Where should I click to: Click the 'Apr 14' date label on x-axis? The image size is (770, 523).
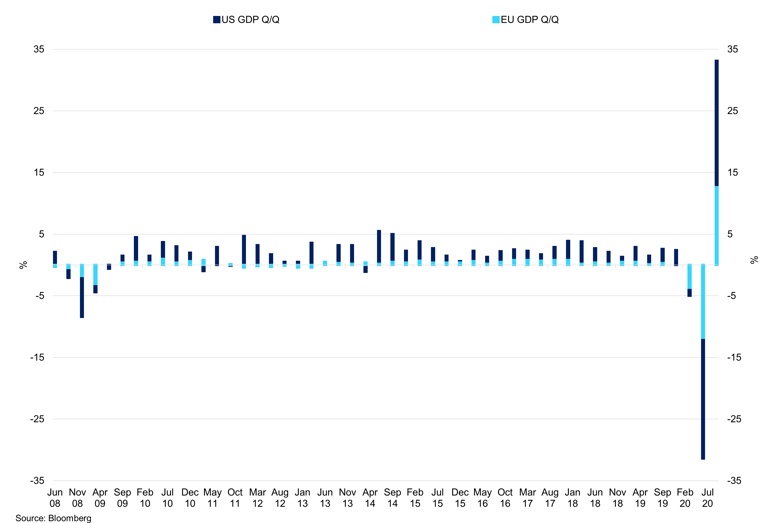[x=370, y=499]
